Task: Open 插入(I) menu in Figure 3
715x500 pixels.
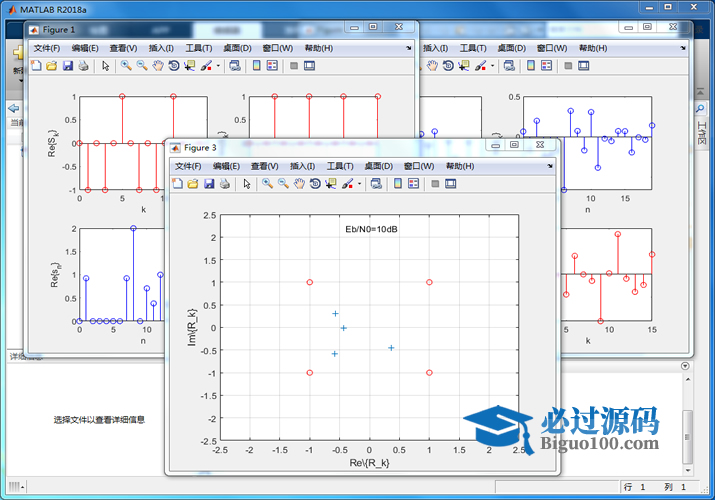Action: (302, 166)
